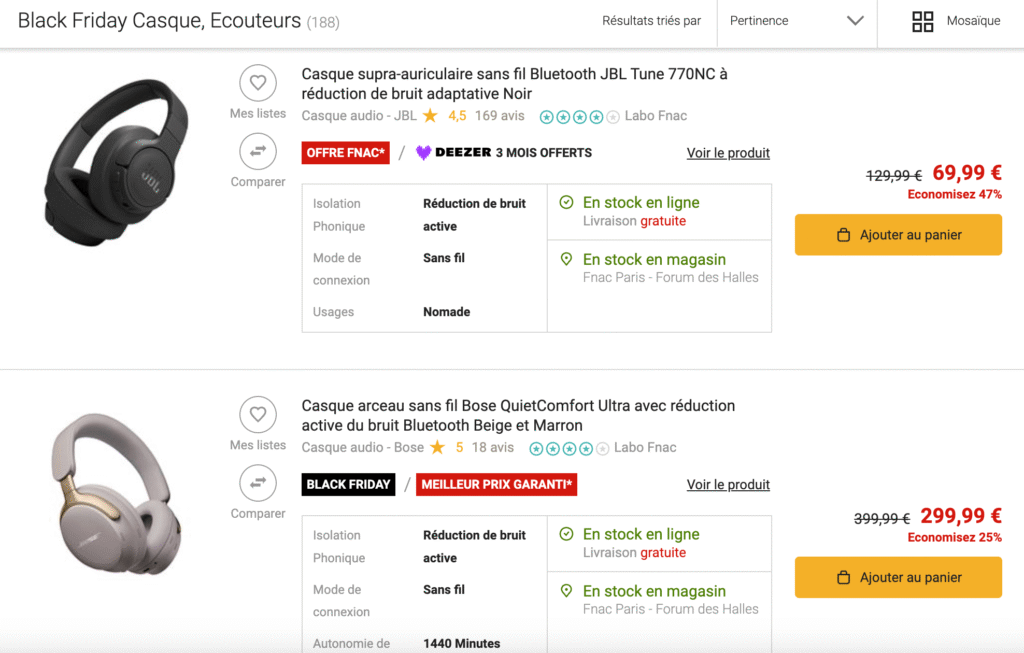Open Voir le produit for the JBL Tune 770NC

728,152
